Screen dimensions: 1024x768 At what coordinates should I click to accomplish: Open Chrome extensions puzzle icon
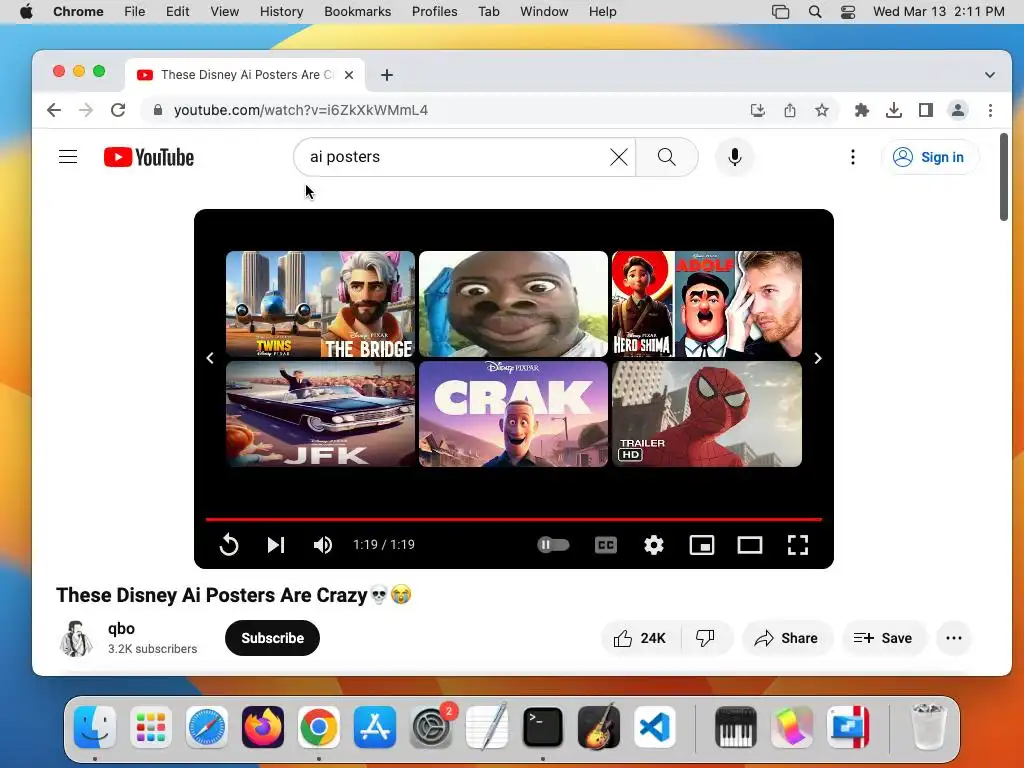[x=861, y=110]
